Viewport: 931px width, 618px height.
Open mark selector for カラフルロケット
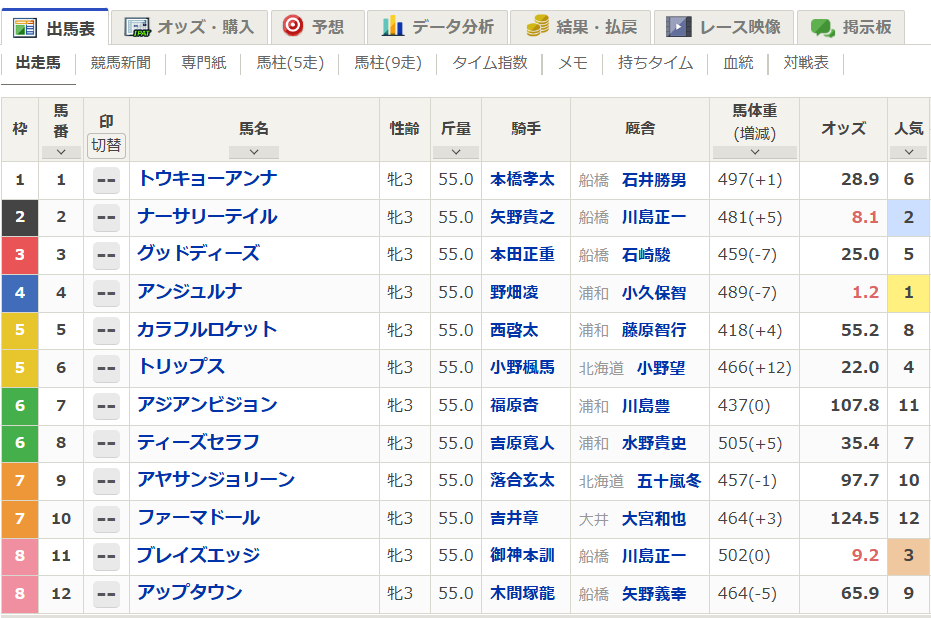106,330
